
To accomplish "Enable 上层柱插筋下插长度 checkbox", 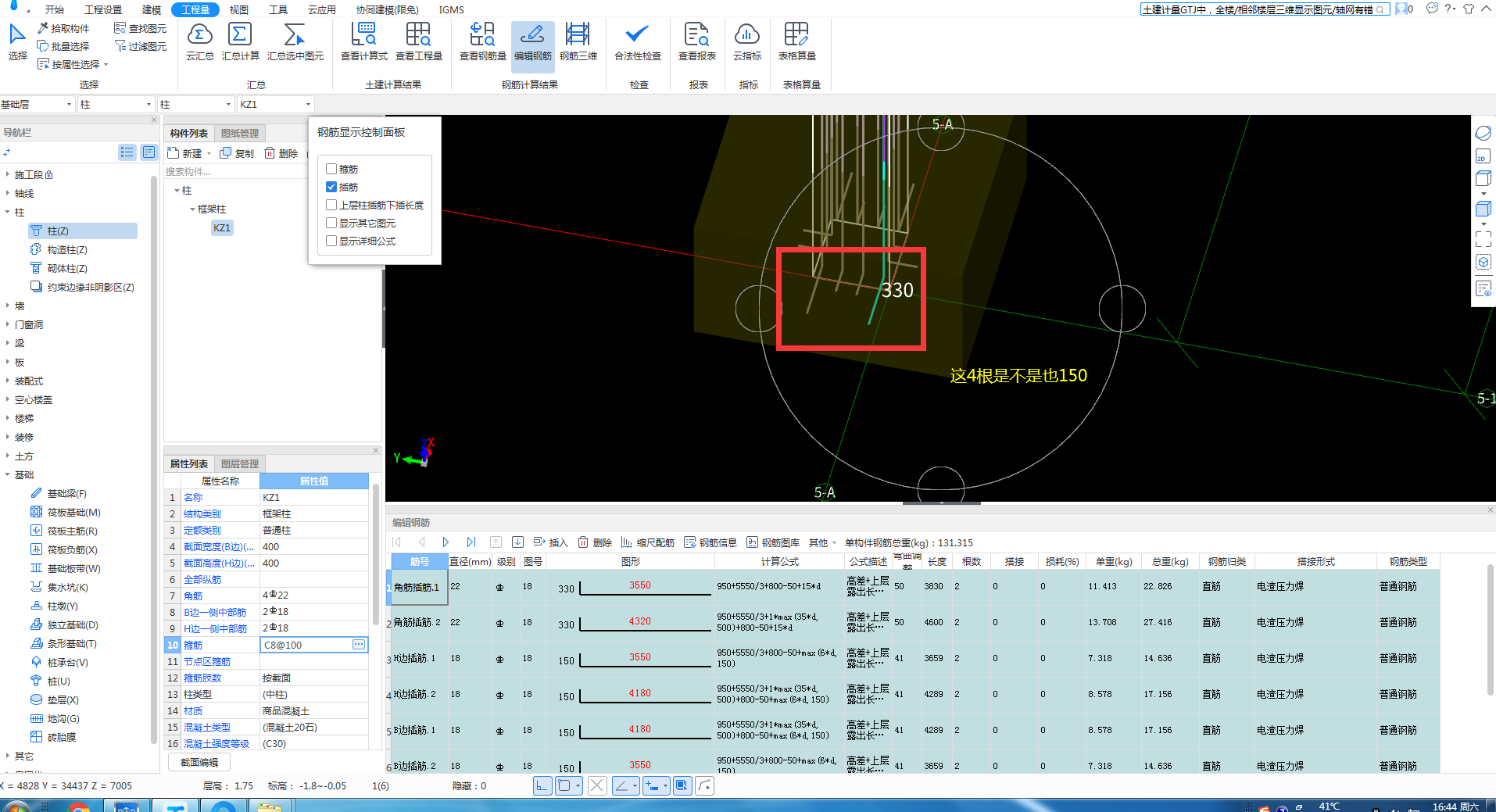I will point(331,205).
